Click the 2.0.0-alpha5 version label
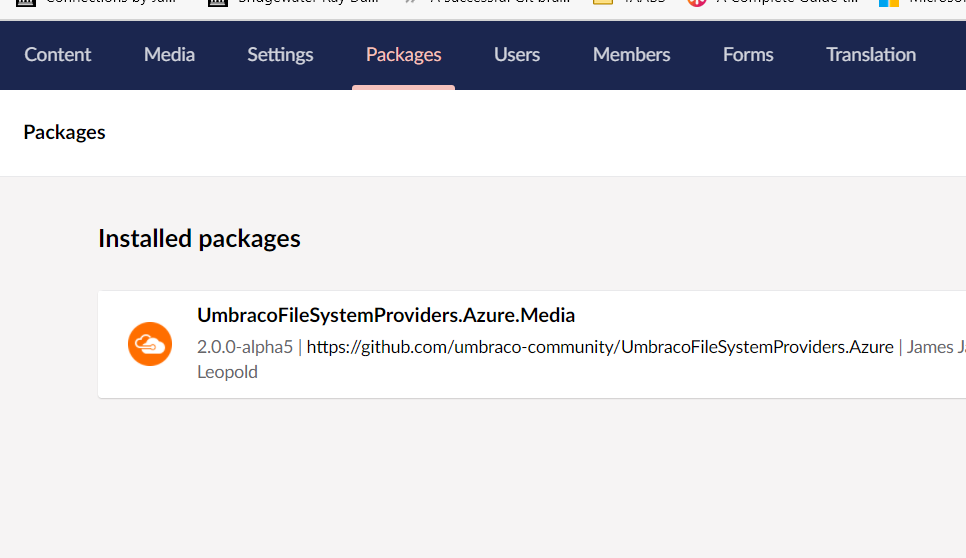 click(245, 348)
